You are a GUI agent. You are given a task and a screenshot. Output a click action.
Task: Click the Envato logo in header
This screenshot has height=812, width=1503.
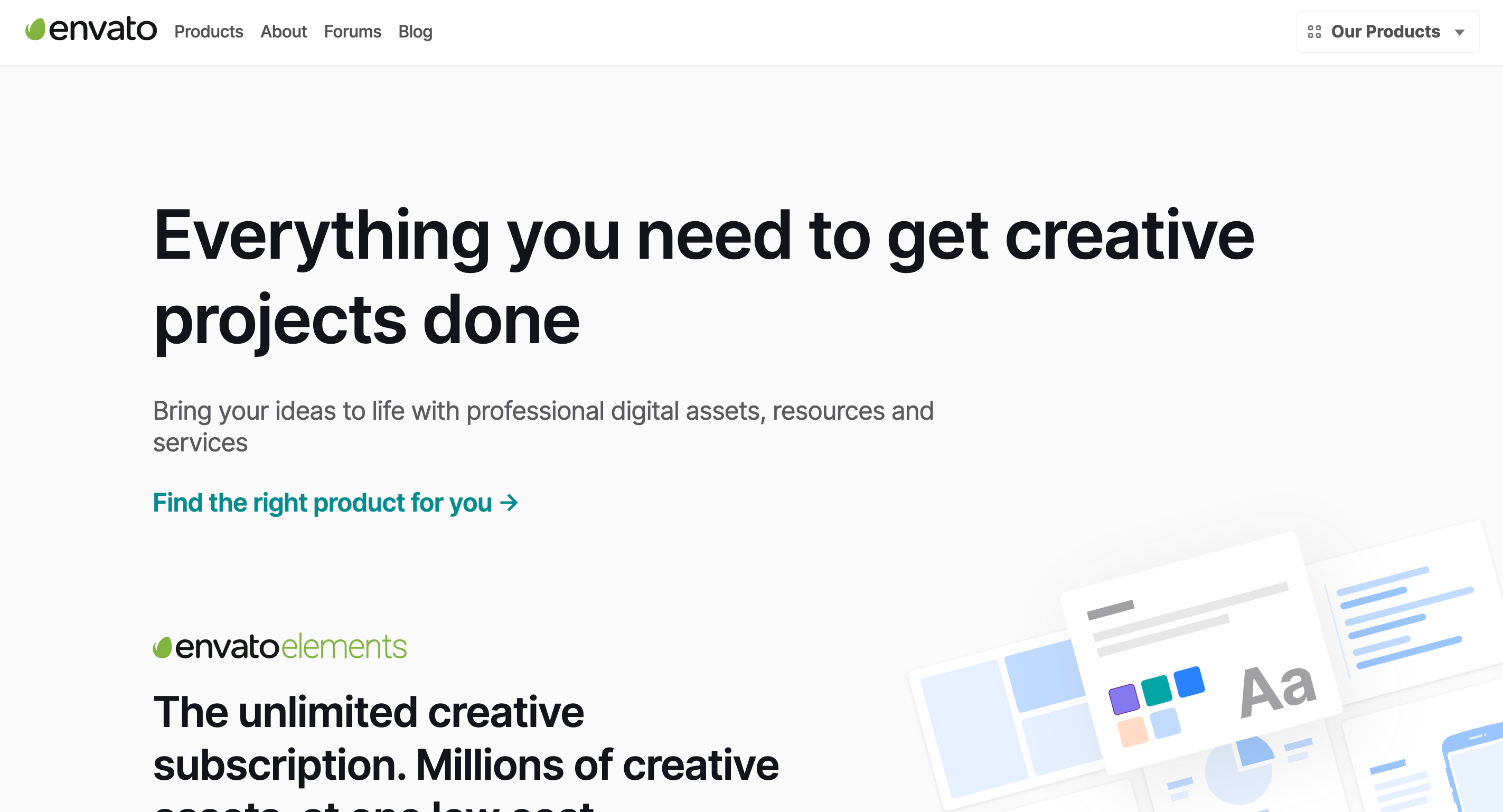(x=91, y=30)
